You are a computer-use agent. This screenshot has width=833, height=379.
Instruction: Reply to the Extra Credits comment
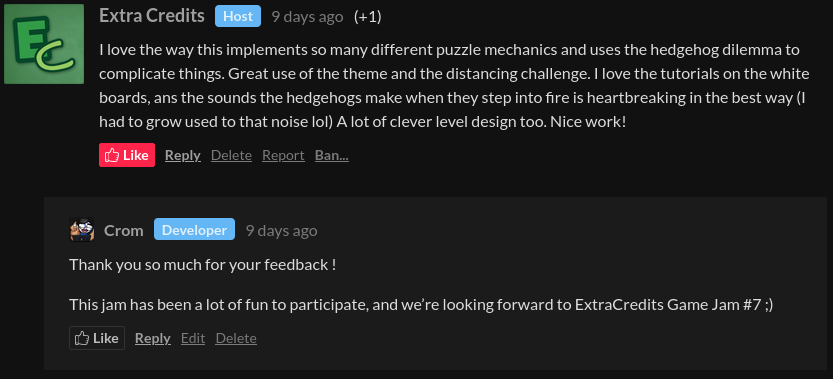pyautogui.click(x=183, y=155)
